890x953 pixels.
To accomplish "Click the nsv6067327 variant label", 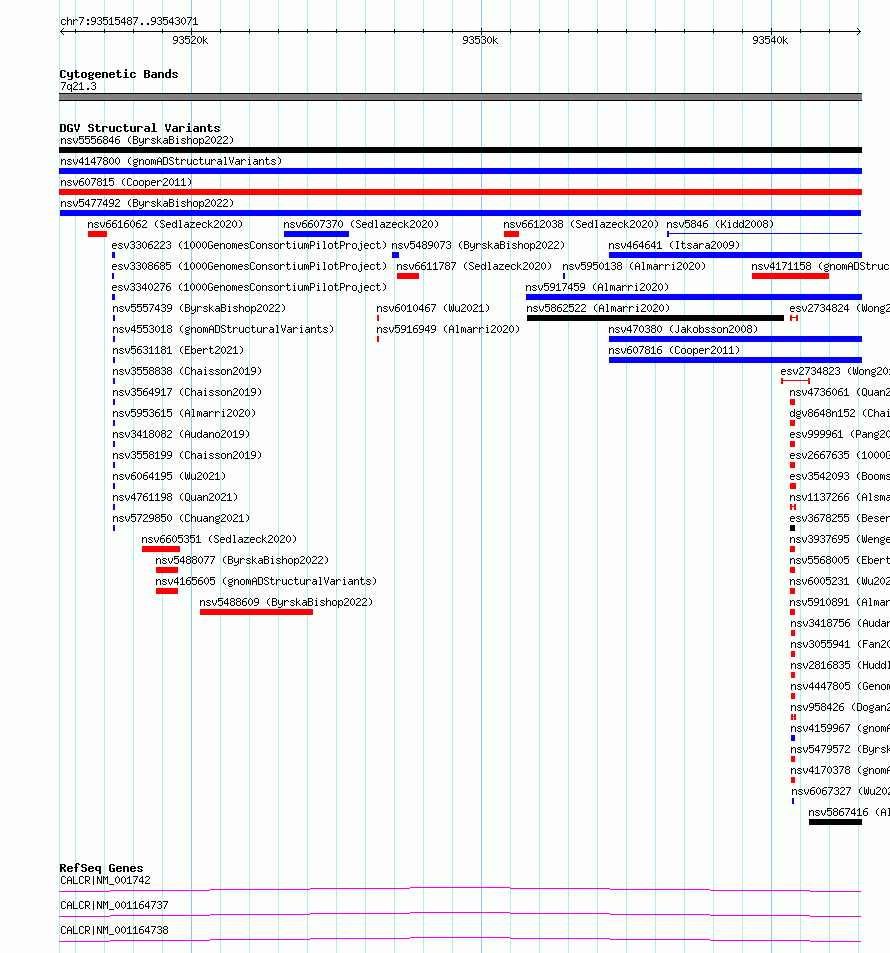I will [x=840, y=791].
